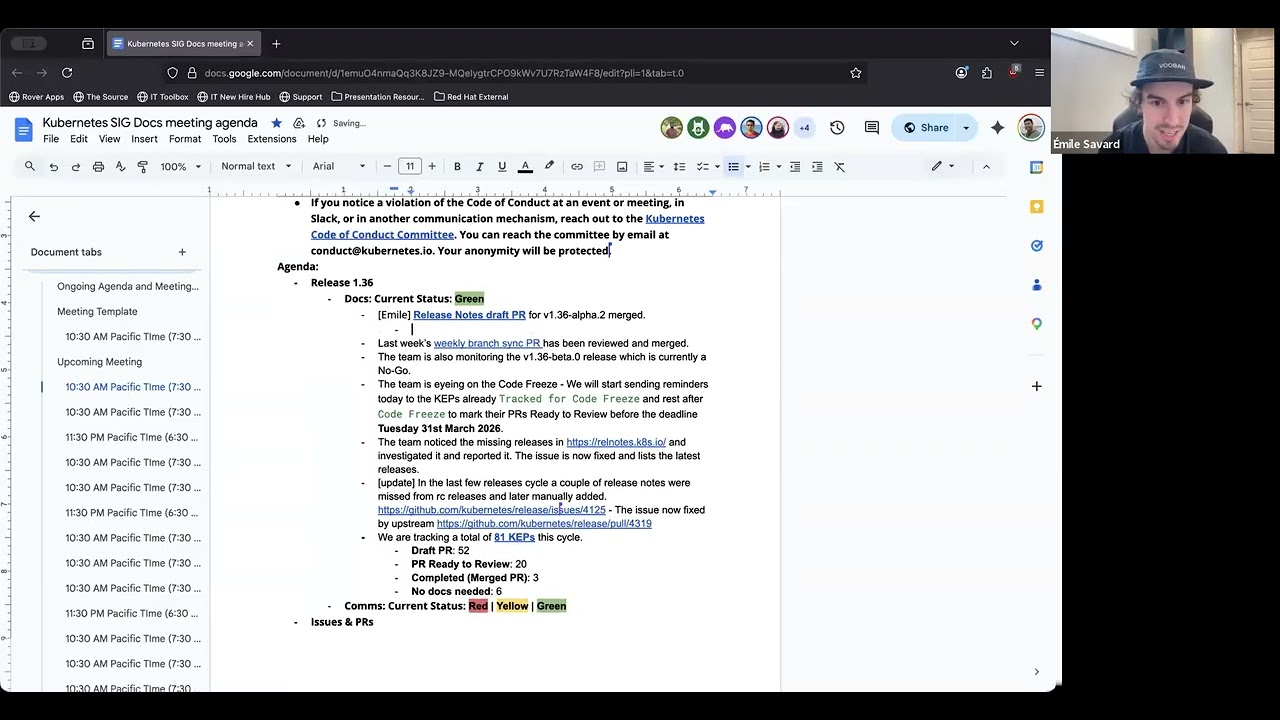Open the relnotes.k8s.io link
Image resolution: width=1280 pixels, height=720 pixels.
point(616,442)
